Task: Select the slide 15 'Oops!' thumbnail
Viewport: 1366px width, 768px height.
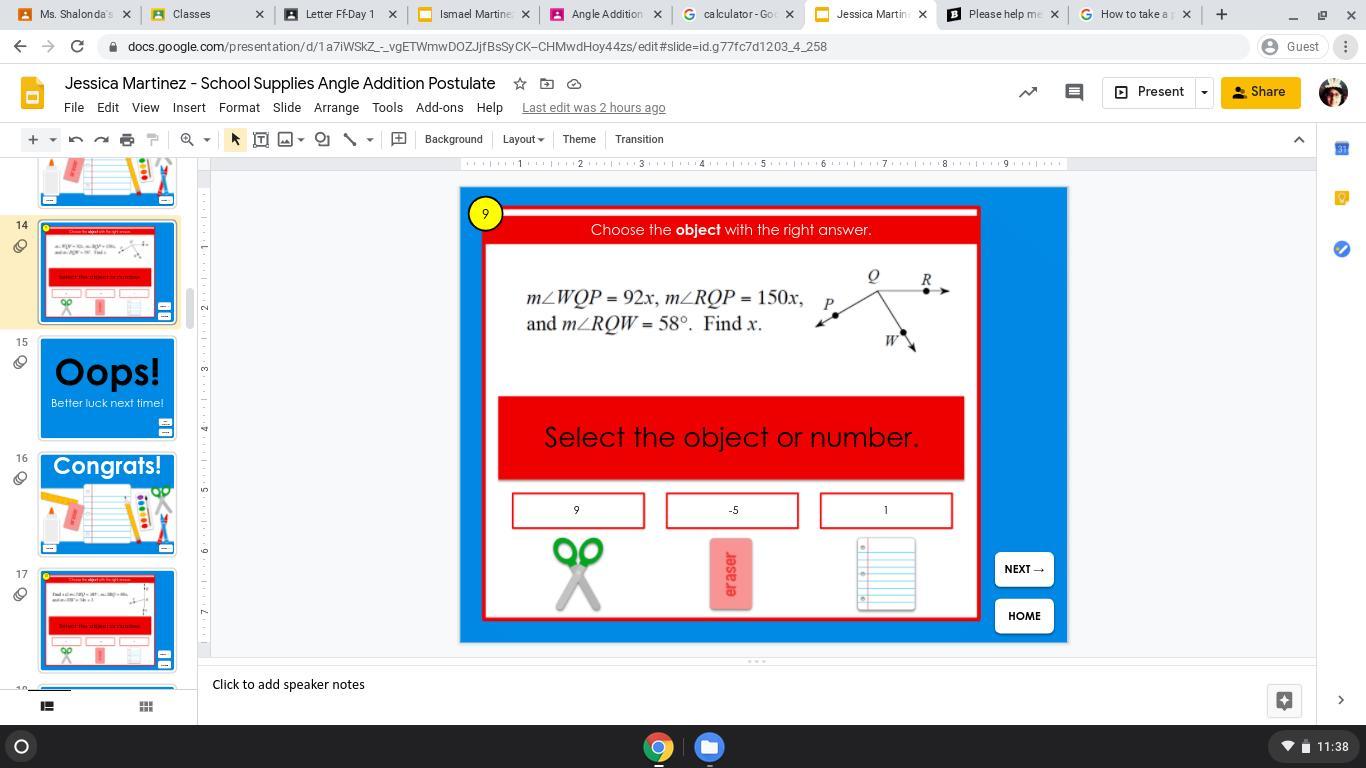Action: (107, 388)
